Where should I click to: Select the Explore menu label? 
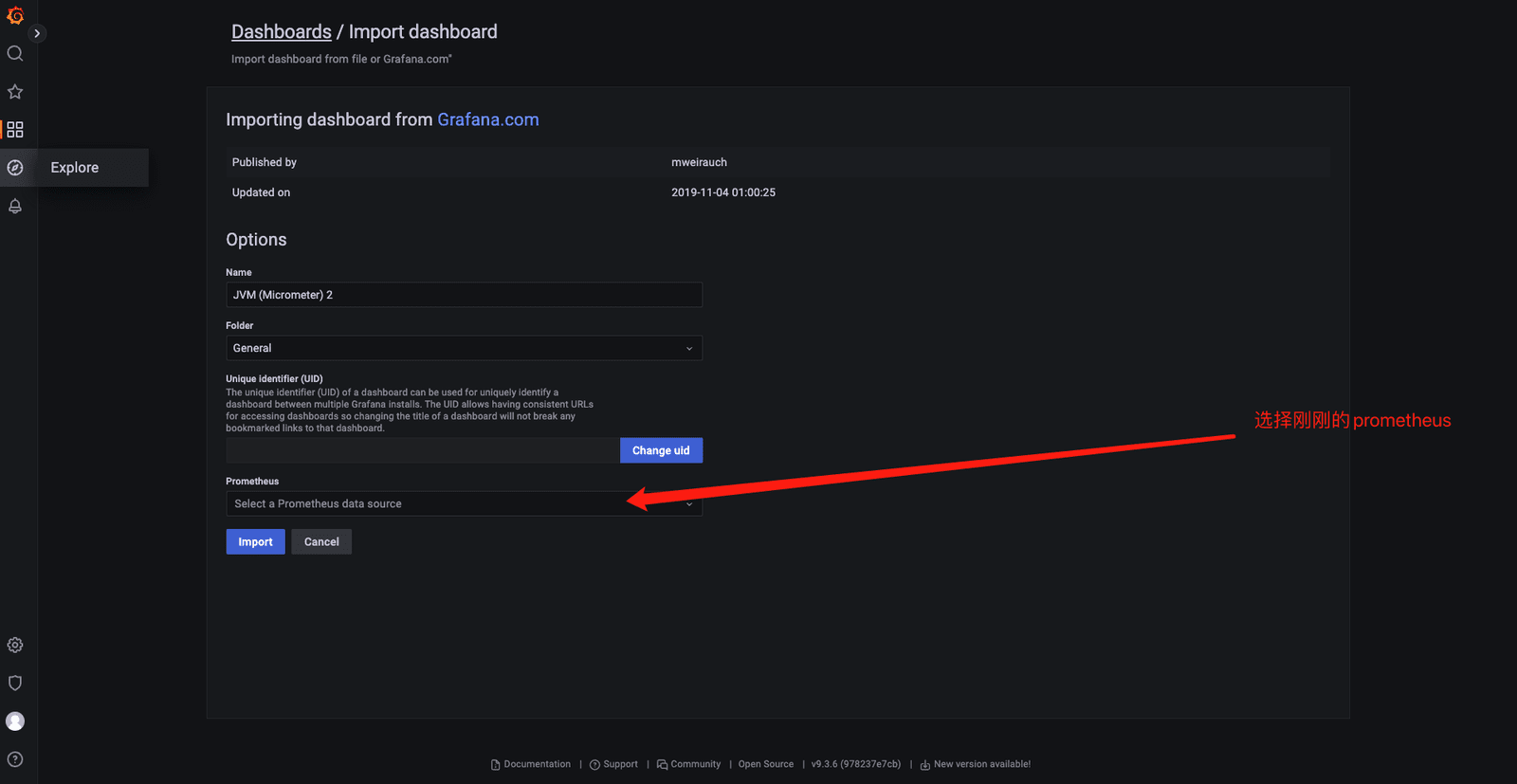tap(75, 168)
